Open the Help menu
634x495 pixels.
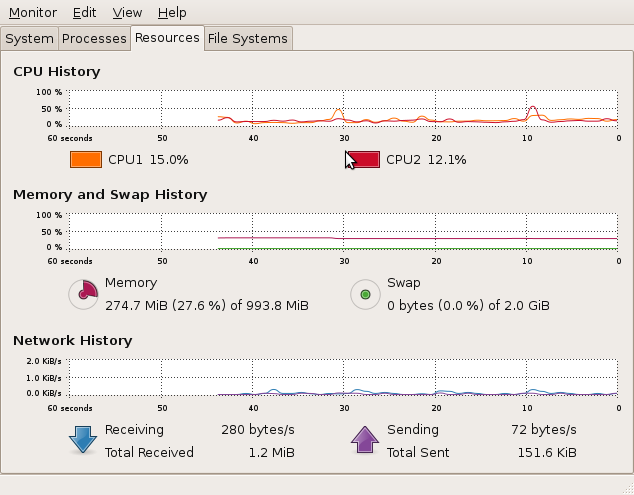click(172, 13)
